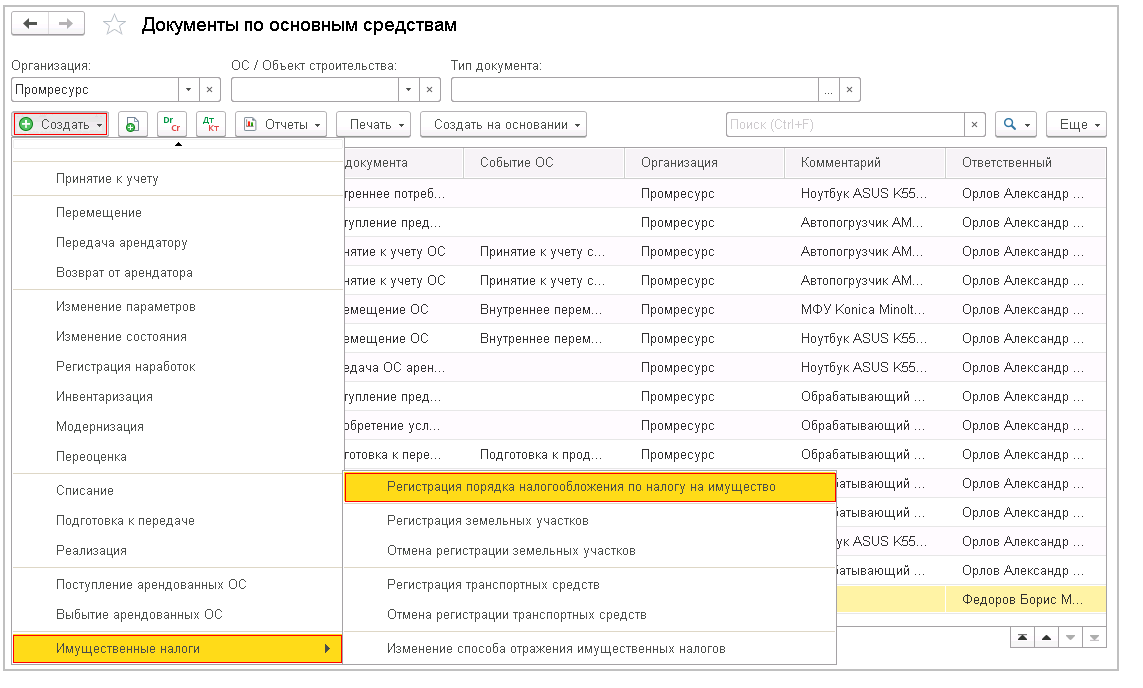Choose Принятие к учету menu item
Screen dimensions: 1143x688
tap(107, 179)
